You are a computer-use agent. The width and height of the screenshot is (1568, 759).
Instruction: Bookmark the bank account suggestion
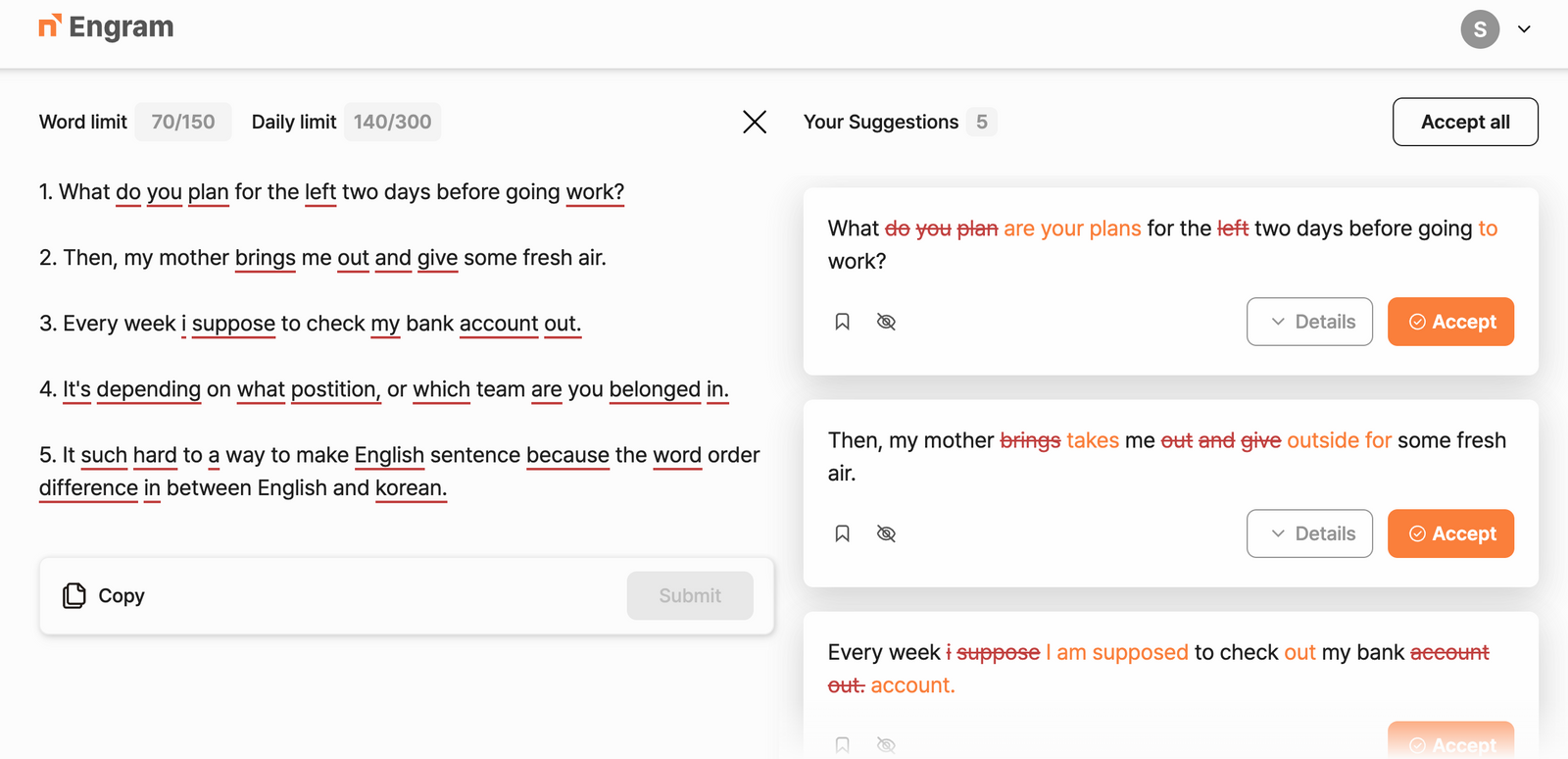click(842, 745)
